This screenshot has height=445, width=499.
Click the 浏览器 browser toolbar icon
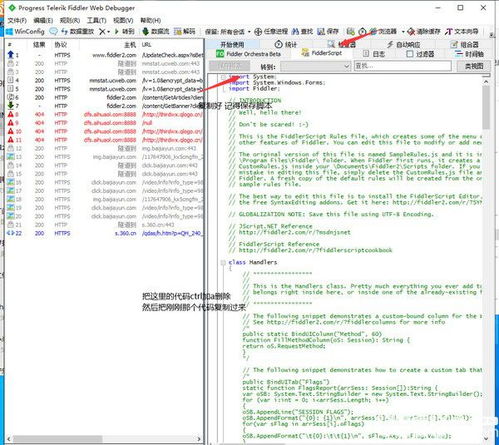374,31
